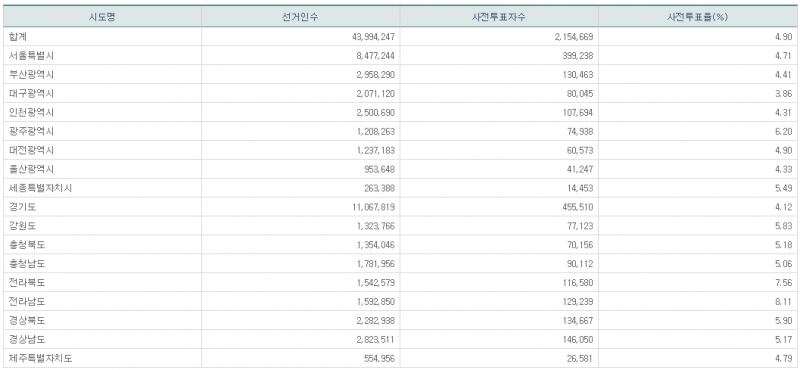Select the 충청북도 row label
The width and height of the screenshot is (800, 370).
coord(27,245)
